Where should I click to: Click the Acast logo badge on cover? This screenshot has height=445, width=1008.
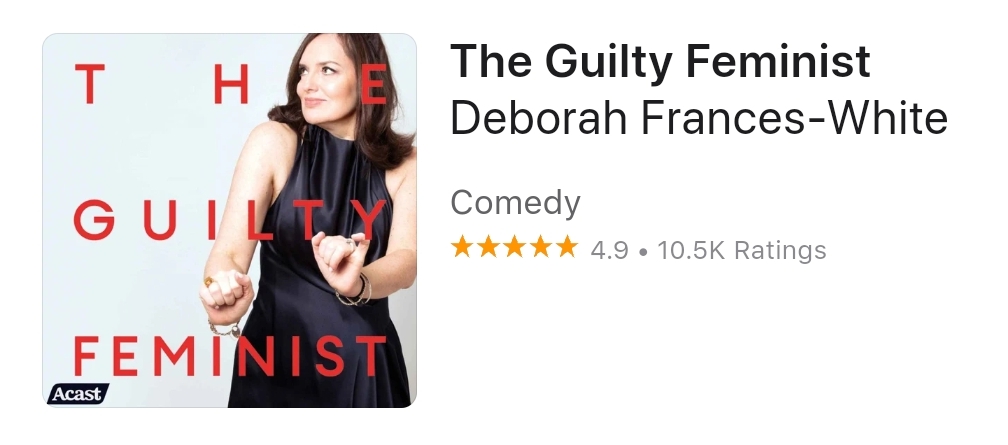pyautogui.click(x=78, y=394)
